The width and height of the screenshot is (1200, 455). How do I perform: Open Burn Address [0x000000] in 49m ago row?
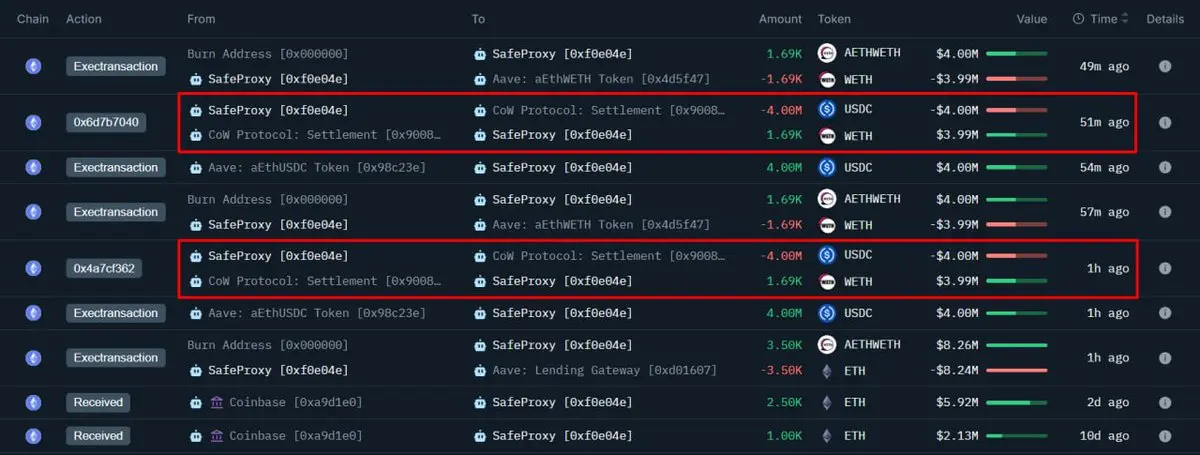tap(268, 53)
